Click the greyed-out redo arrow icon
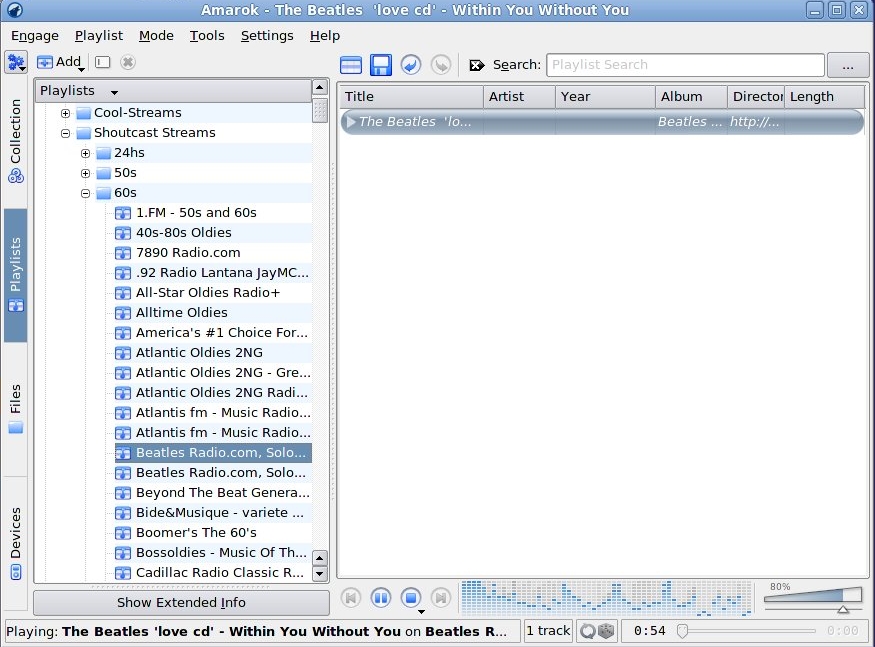The image size is (875, 647). pos(441,65)
